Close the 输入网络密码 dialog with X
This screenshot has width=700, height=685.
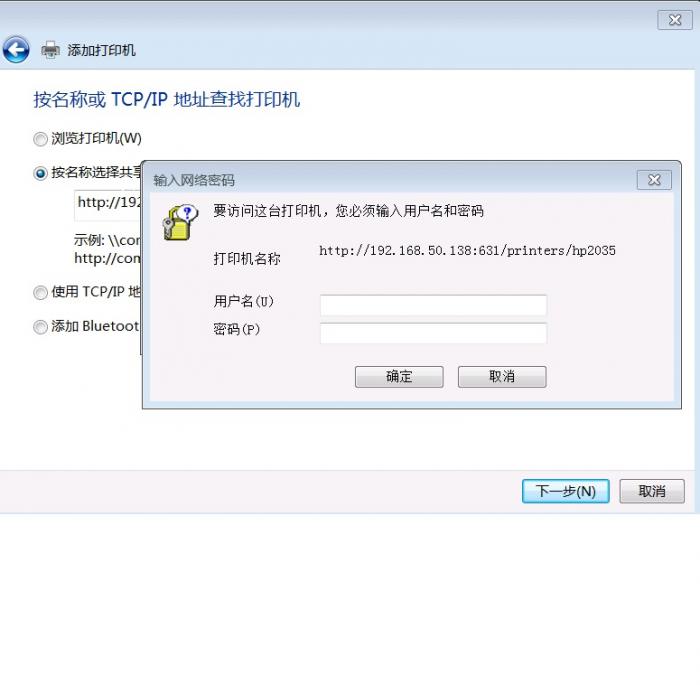(x=654, y=180)
